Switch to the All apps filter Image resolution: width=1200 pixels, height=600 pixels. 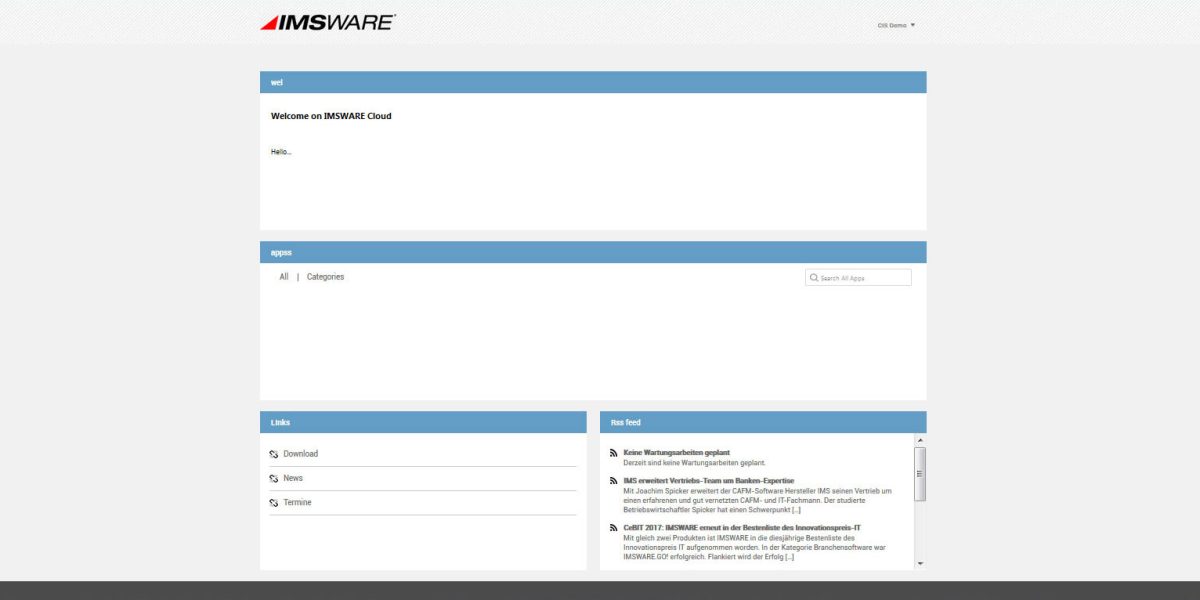284,276
